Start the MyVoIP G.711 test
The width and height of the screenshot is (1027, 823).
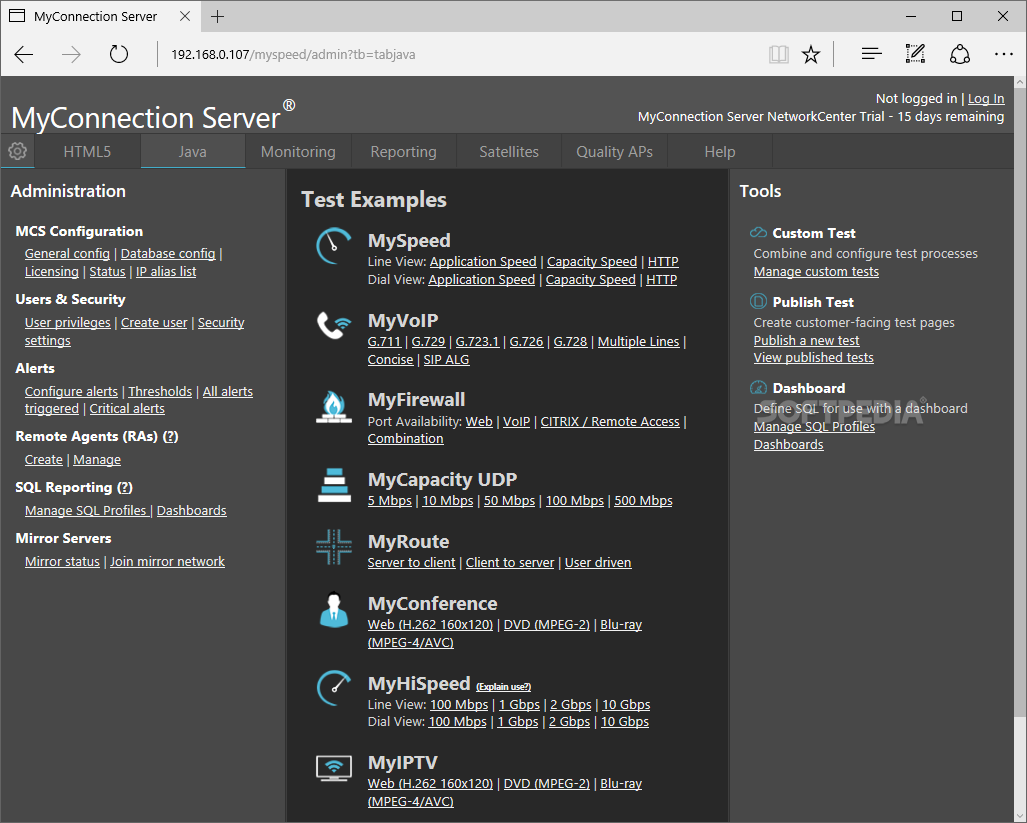pos(384,341)
